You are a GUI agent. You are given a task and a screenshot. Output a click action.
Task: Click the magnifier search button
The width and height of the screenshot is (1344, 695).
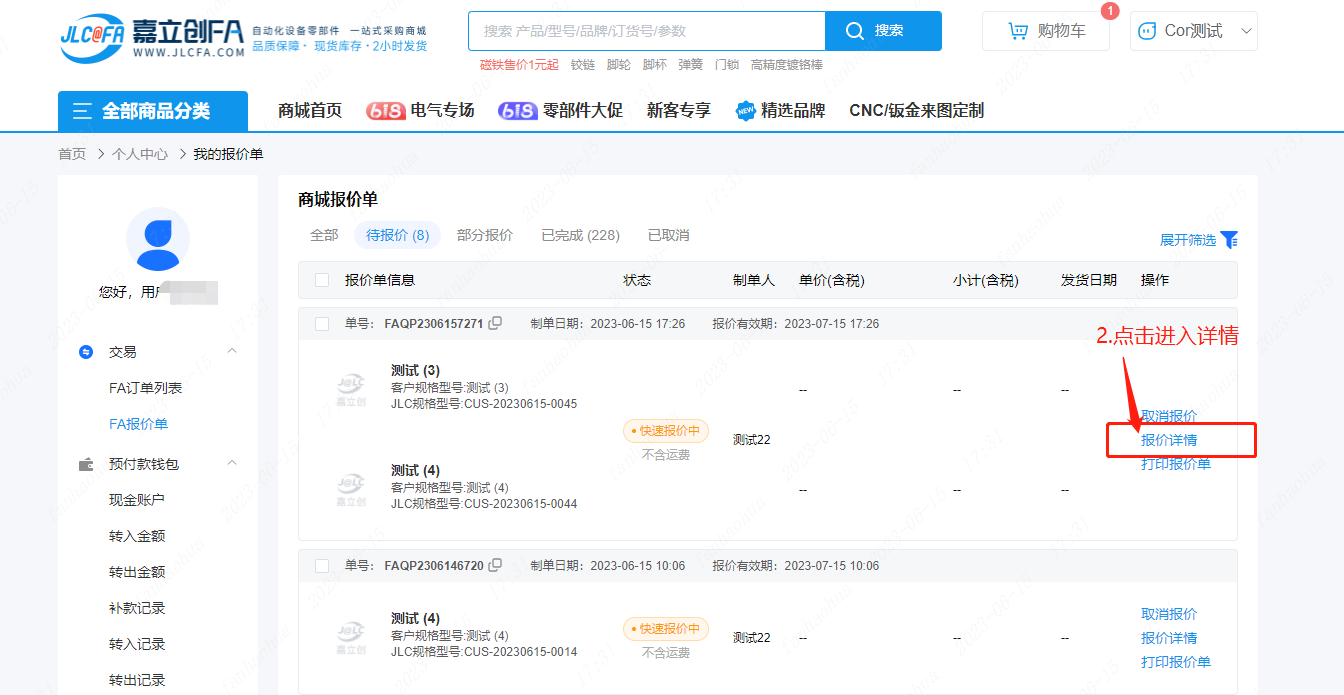pyautogui.click(x=882, y=31)
